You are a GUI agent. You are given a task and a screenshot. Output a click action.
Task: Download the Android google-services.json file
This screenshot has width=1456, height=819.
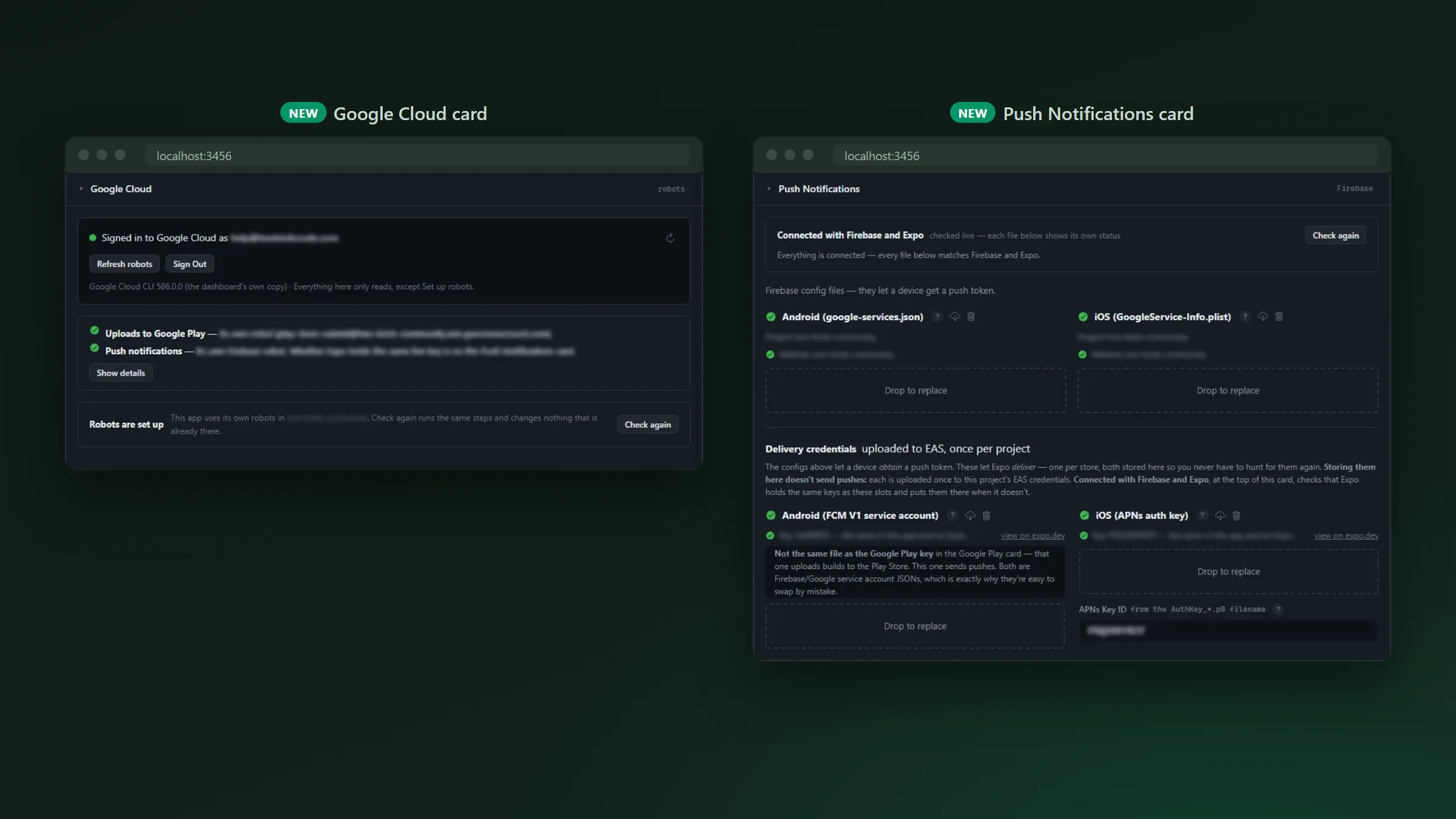[x=955, y=317]
